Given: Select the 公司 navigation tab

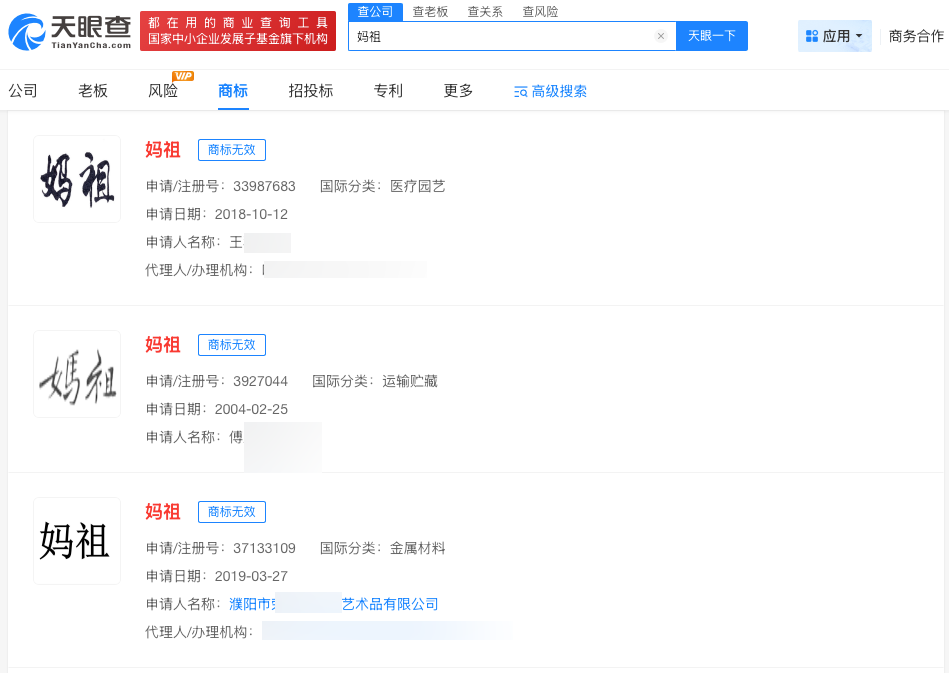Looking at the screenshot, I should 23,90.
